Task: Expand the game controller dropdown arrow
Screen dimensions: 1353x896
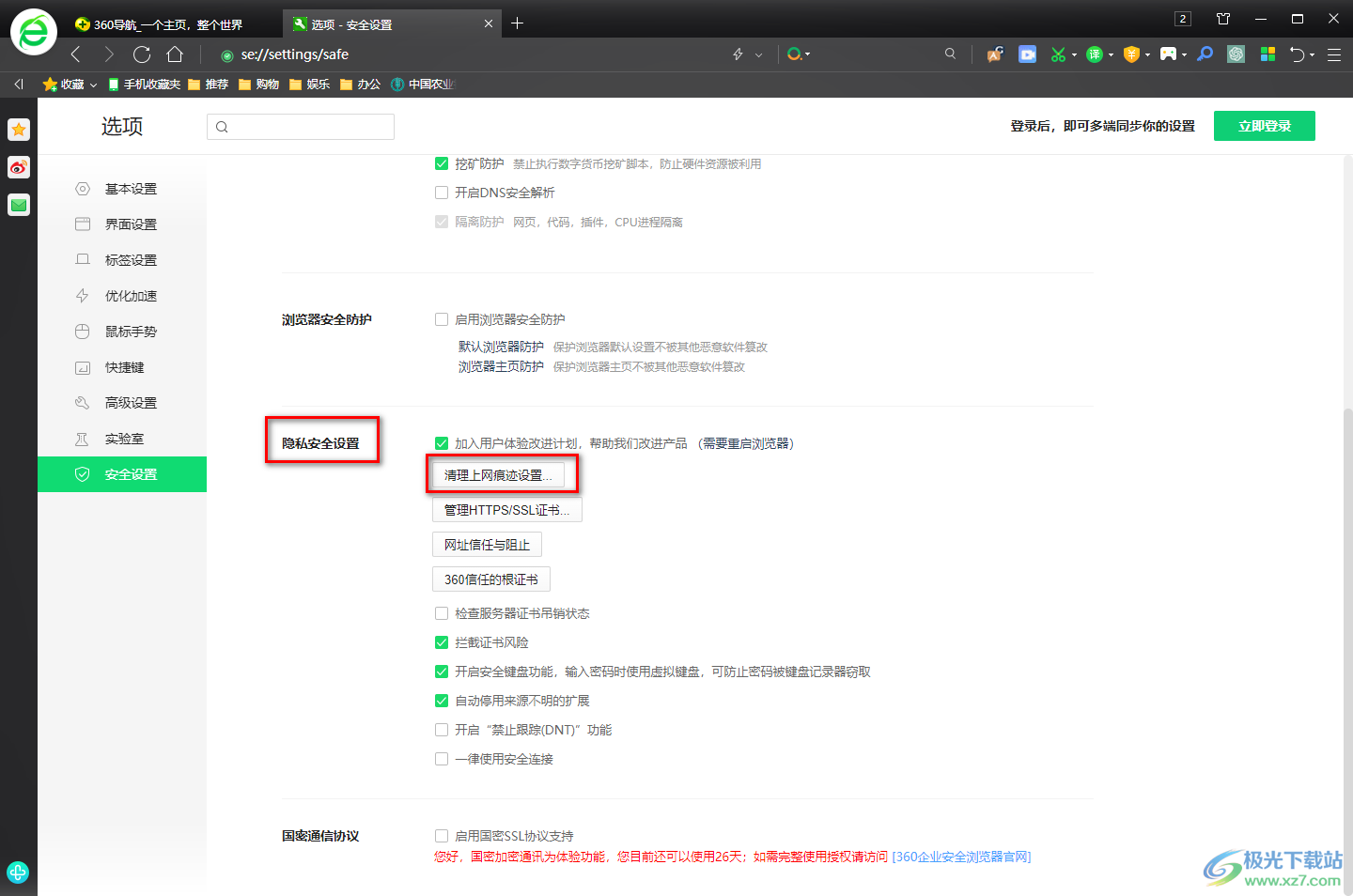Action: click(x=1184, y=54)
